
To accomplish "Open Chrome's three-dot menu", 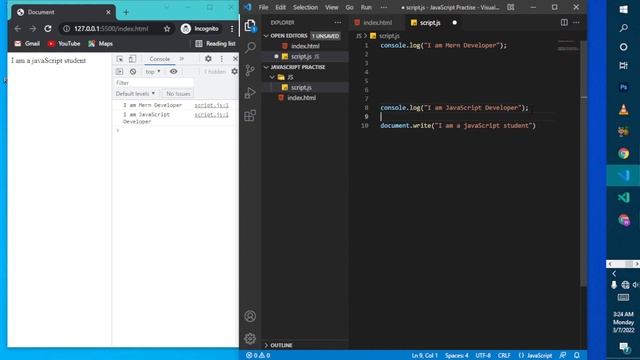I will tap(232, 29).
